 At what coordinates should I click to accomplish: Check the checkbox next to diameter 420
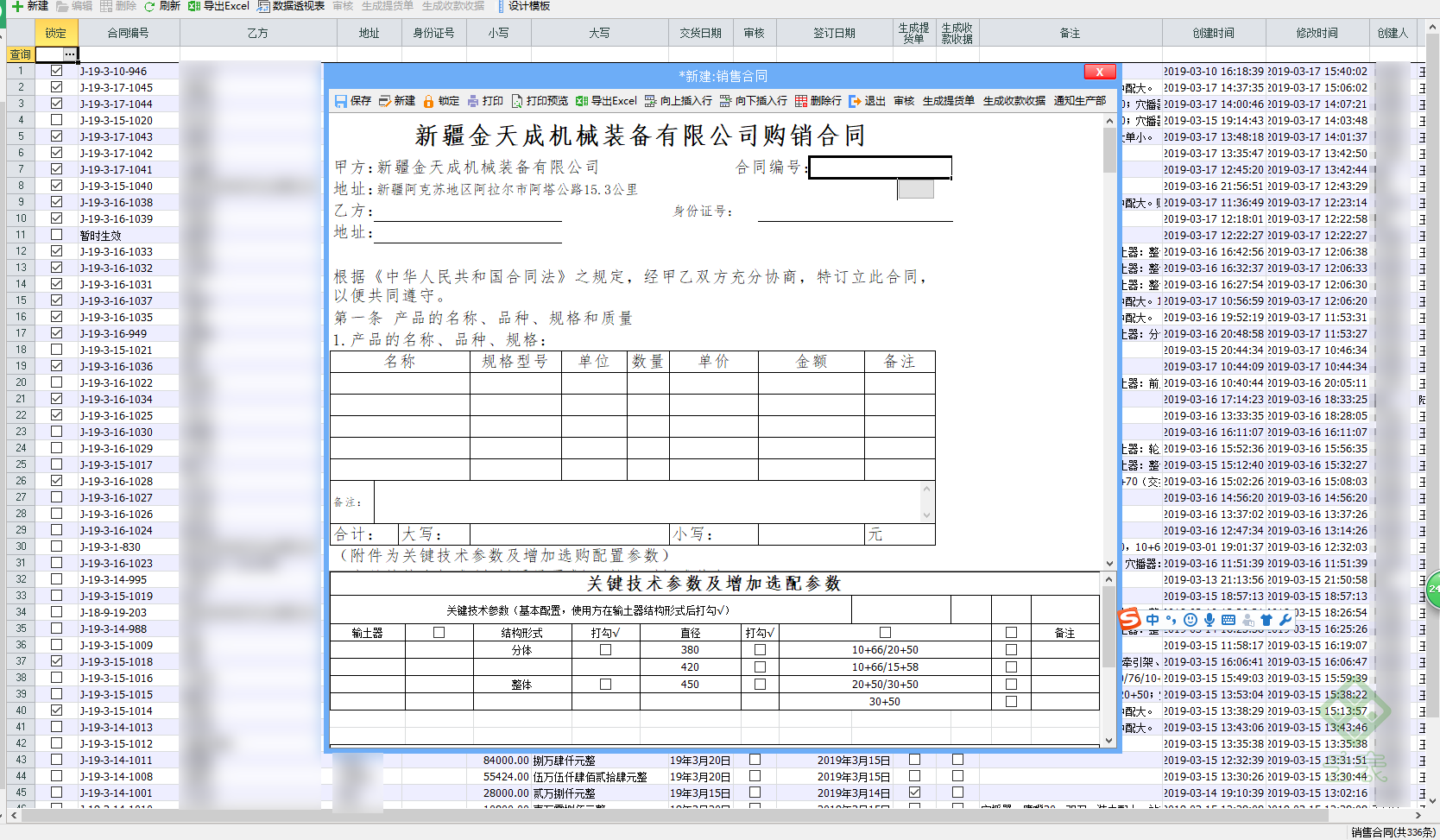pos(760,667)
